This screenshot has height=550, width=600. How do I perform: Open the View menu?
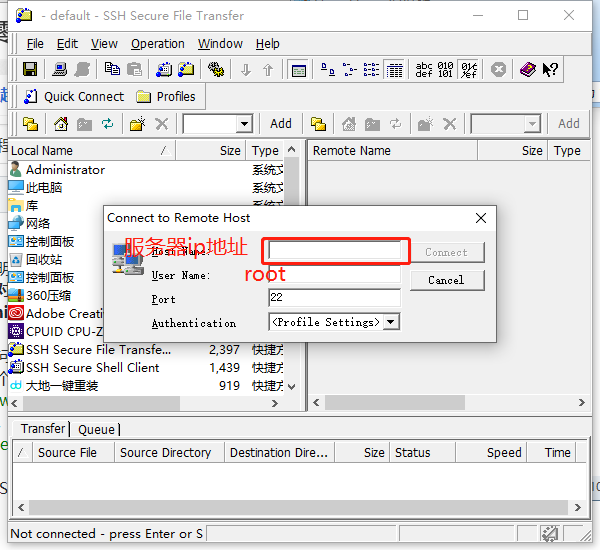[104, 44]
